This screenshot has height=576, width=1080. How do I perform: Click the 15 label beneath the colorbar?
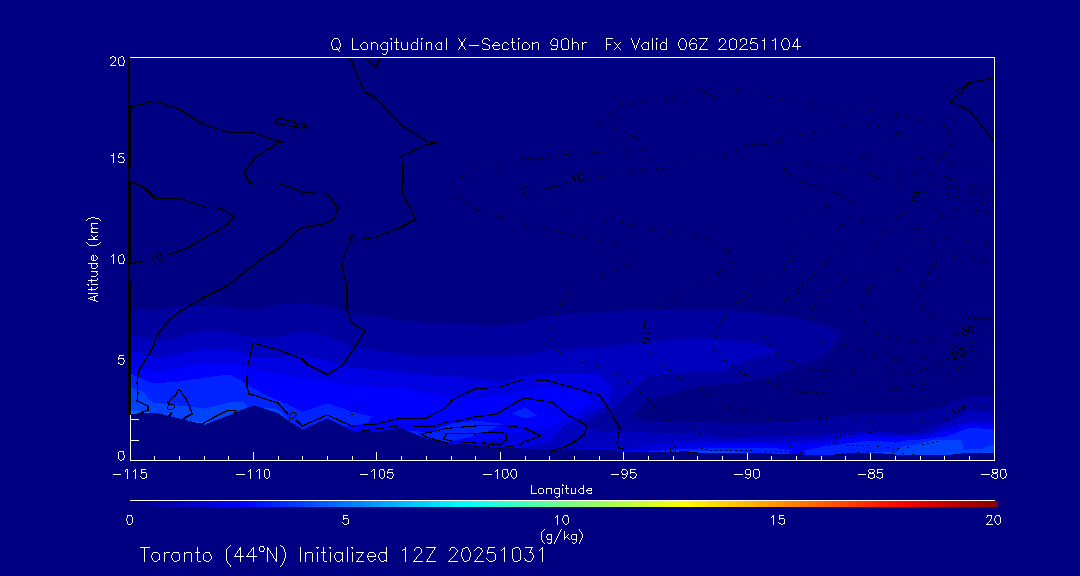[x=777, y=520]
